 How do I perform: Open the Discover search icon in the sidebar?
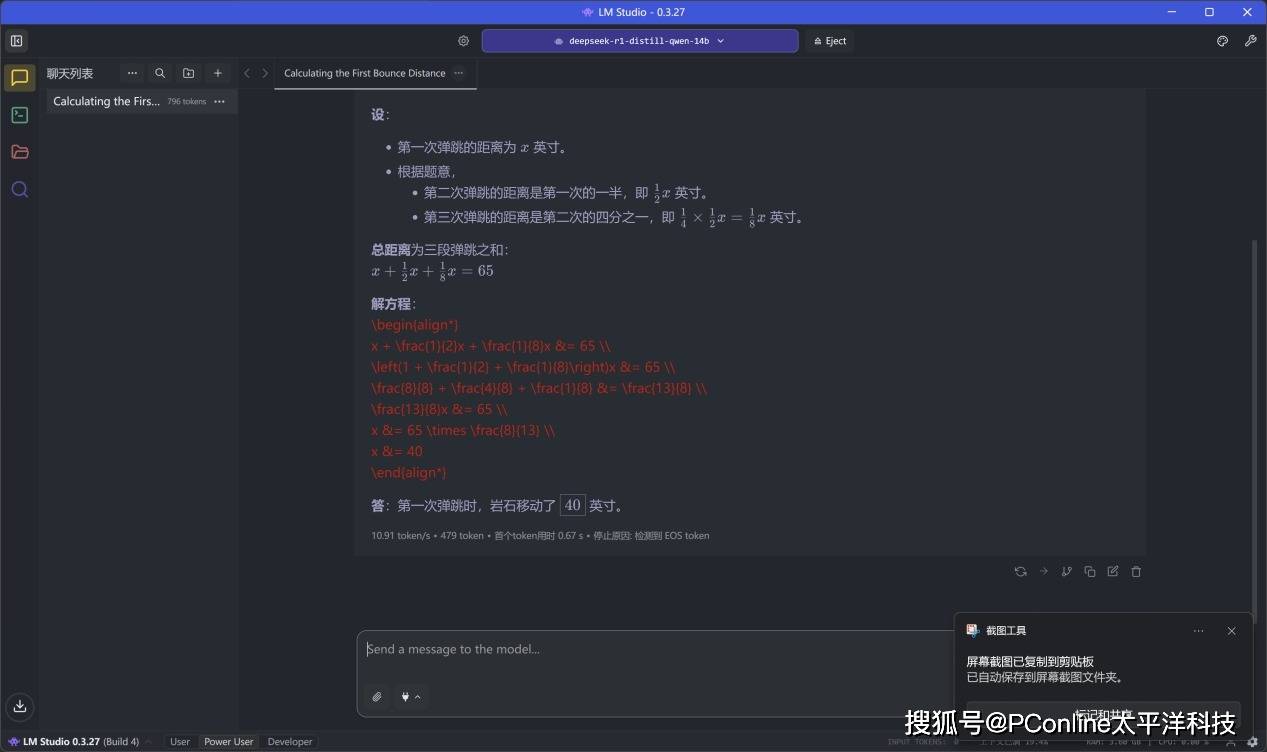pos(19,189)
